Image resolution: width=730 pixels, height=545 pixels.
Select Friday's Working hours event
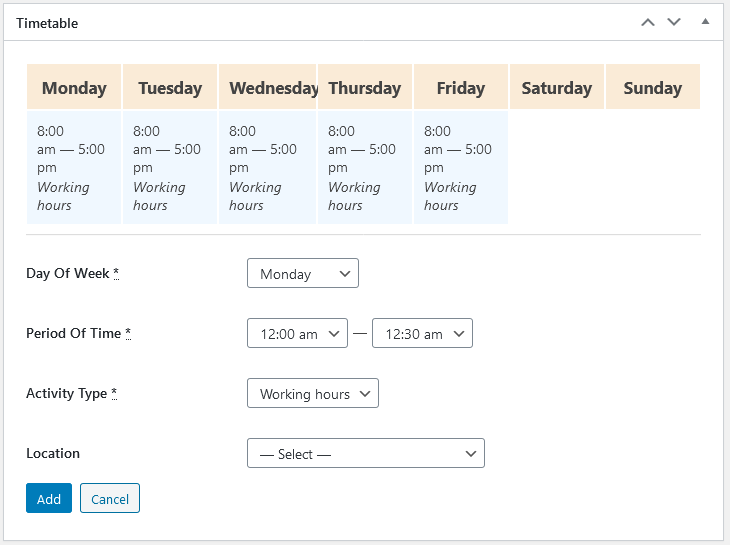tap(461, 168)
